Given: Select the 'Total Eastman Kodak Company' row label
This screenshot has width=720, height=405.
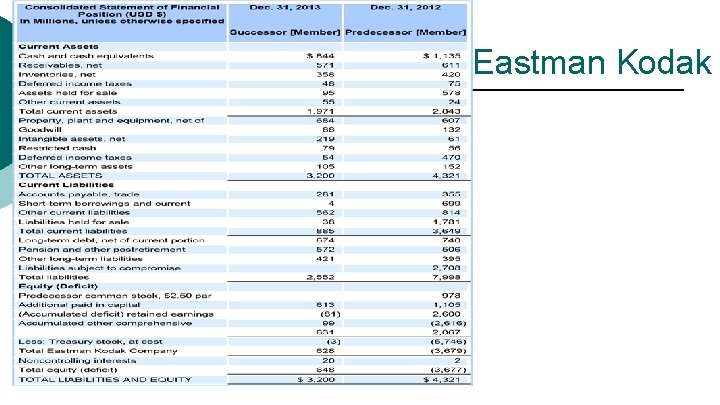Looking at the screenshot, I should point(98,351).
